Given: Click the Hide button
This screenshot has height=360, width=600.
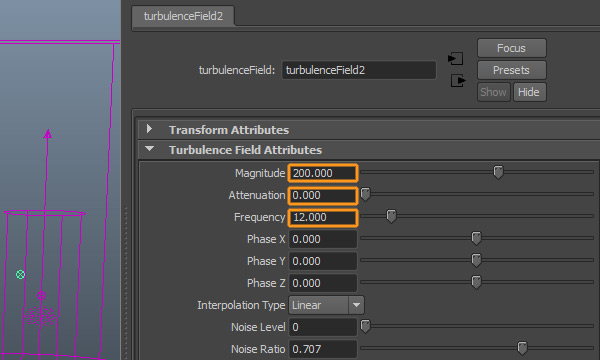Looking at the screenshot, I should 530,92.
